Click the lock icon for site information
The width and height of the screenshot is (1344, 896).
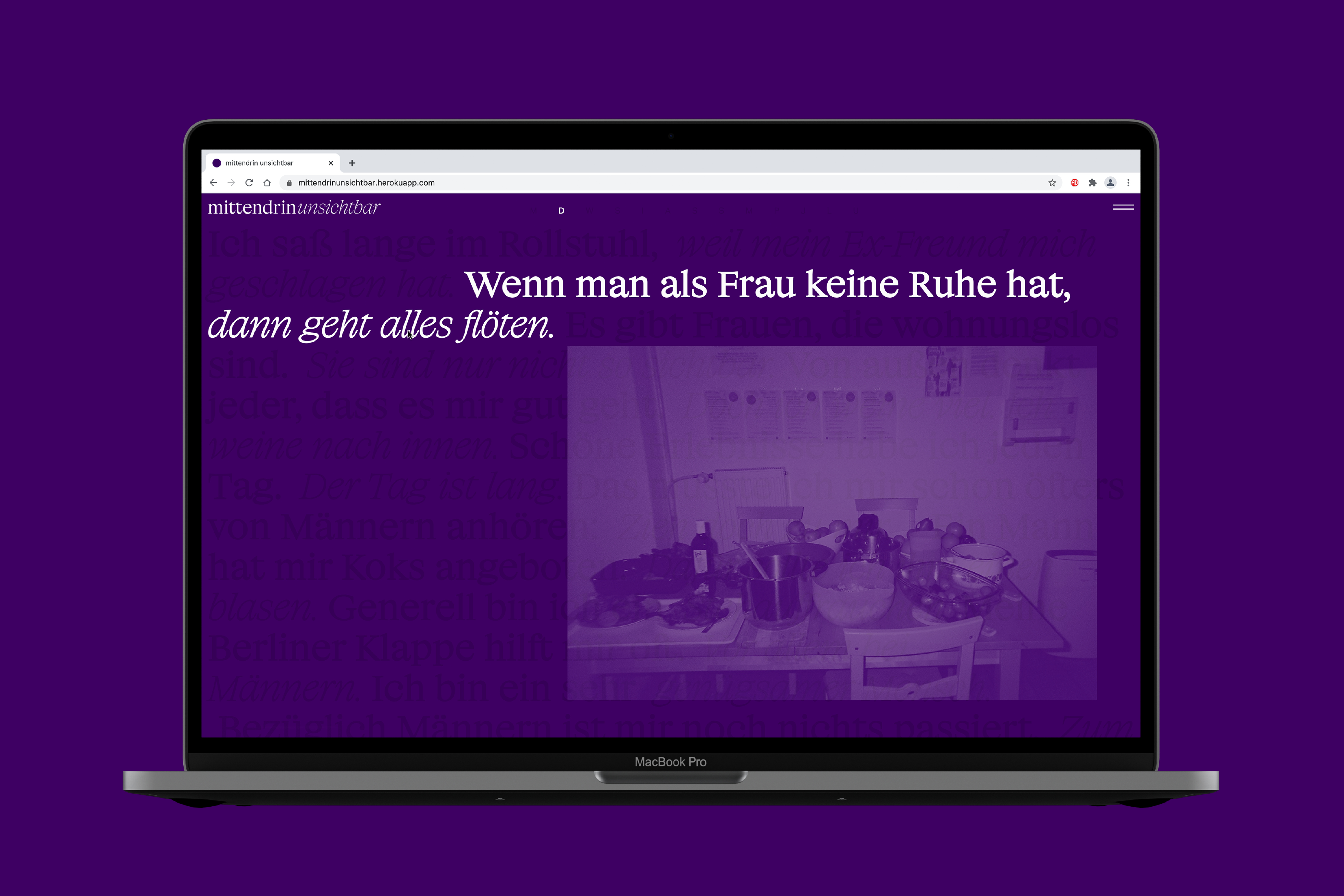(290, 183)
